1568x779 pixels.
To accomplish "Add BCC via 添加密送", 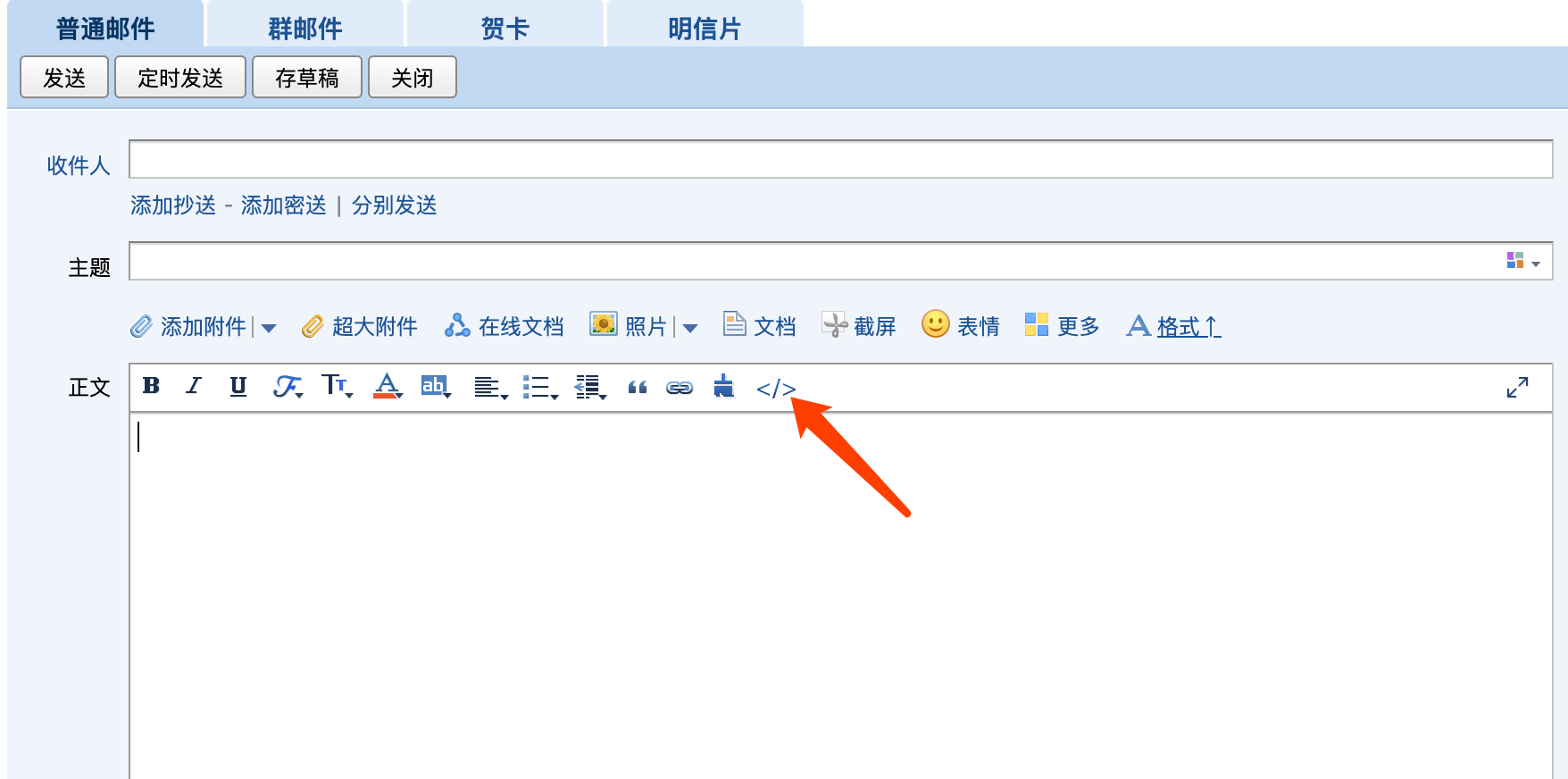I will 284,205.
